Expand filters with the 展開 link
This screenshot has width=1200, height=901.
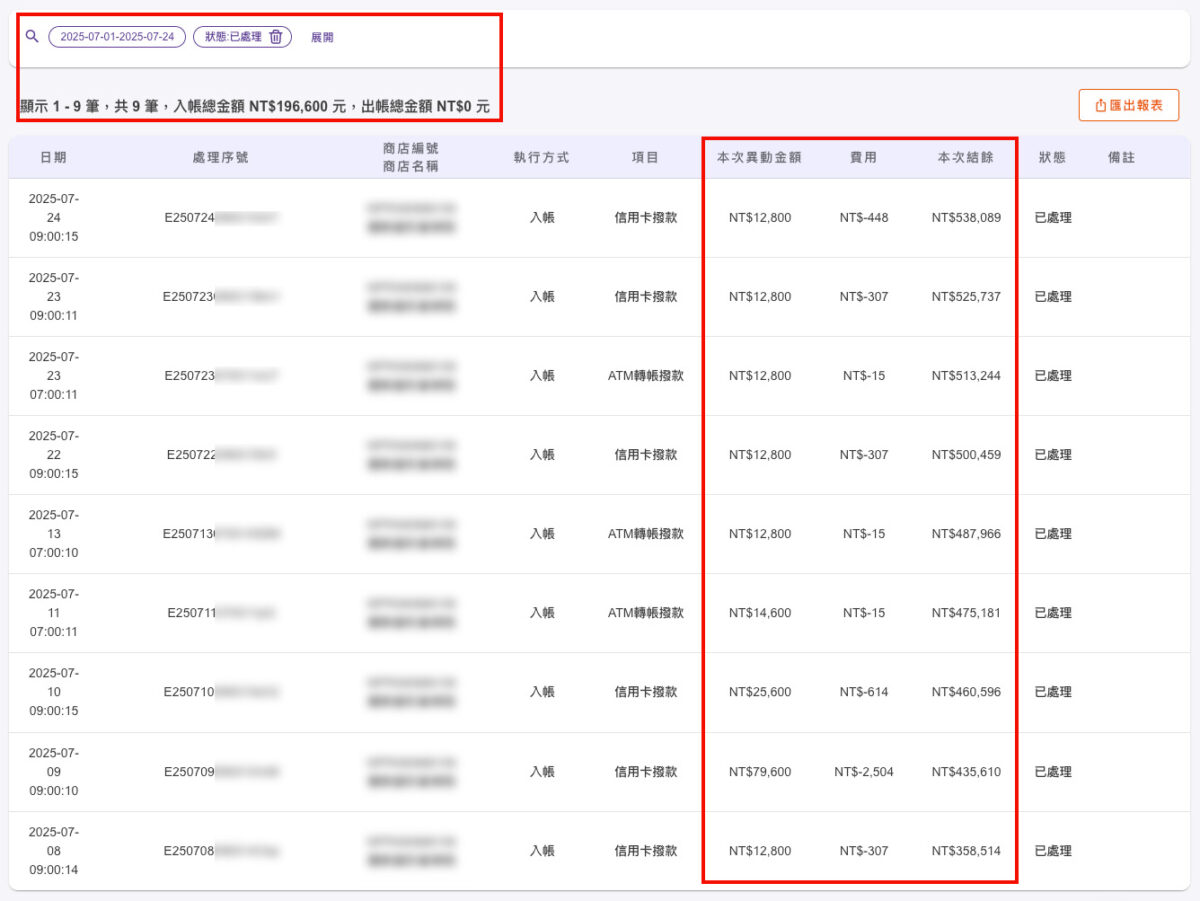[x=322, y=37]
